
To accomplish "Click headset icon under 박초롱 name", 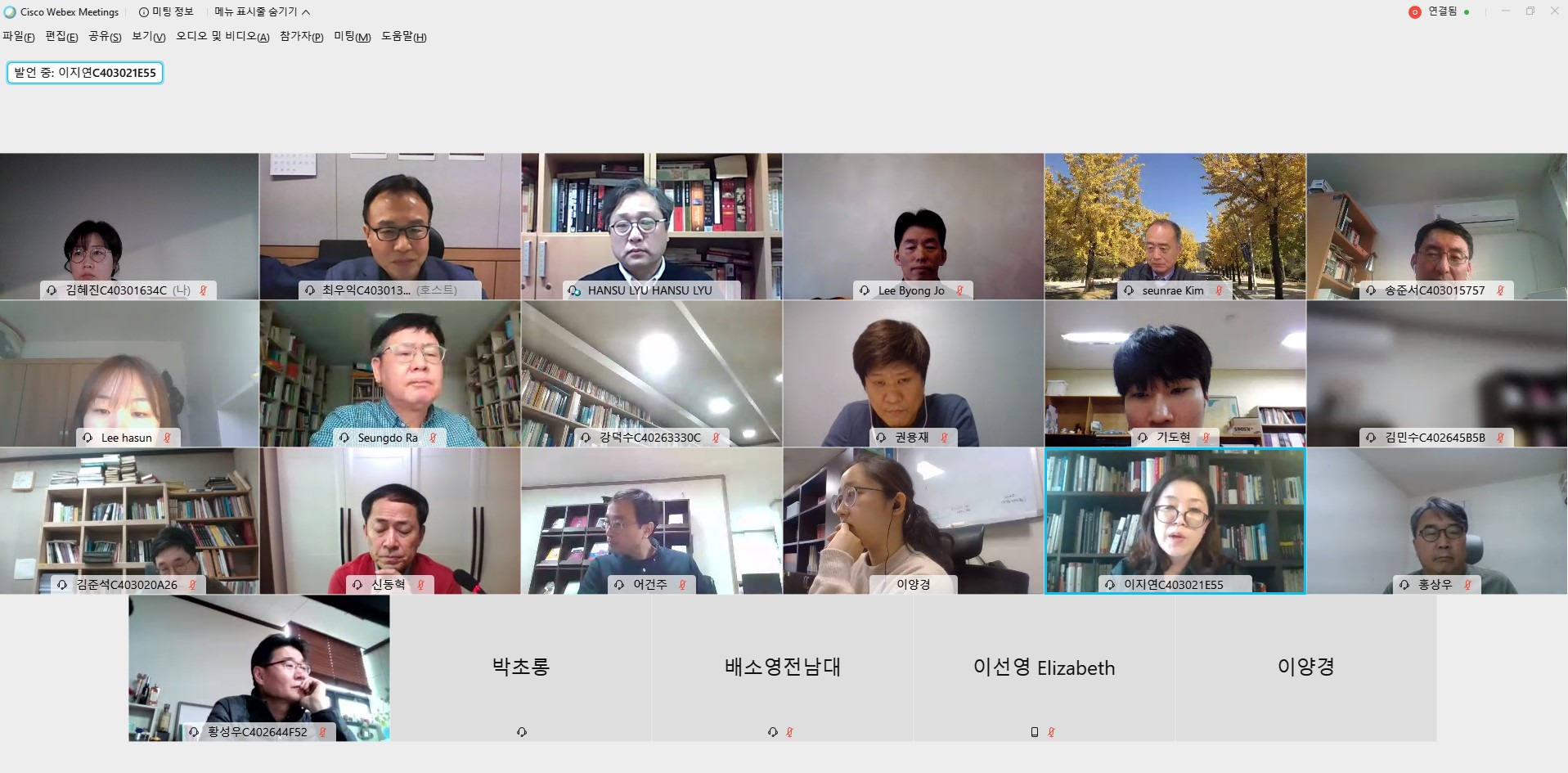I will (x=521, y=732).
